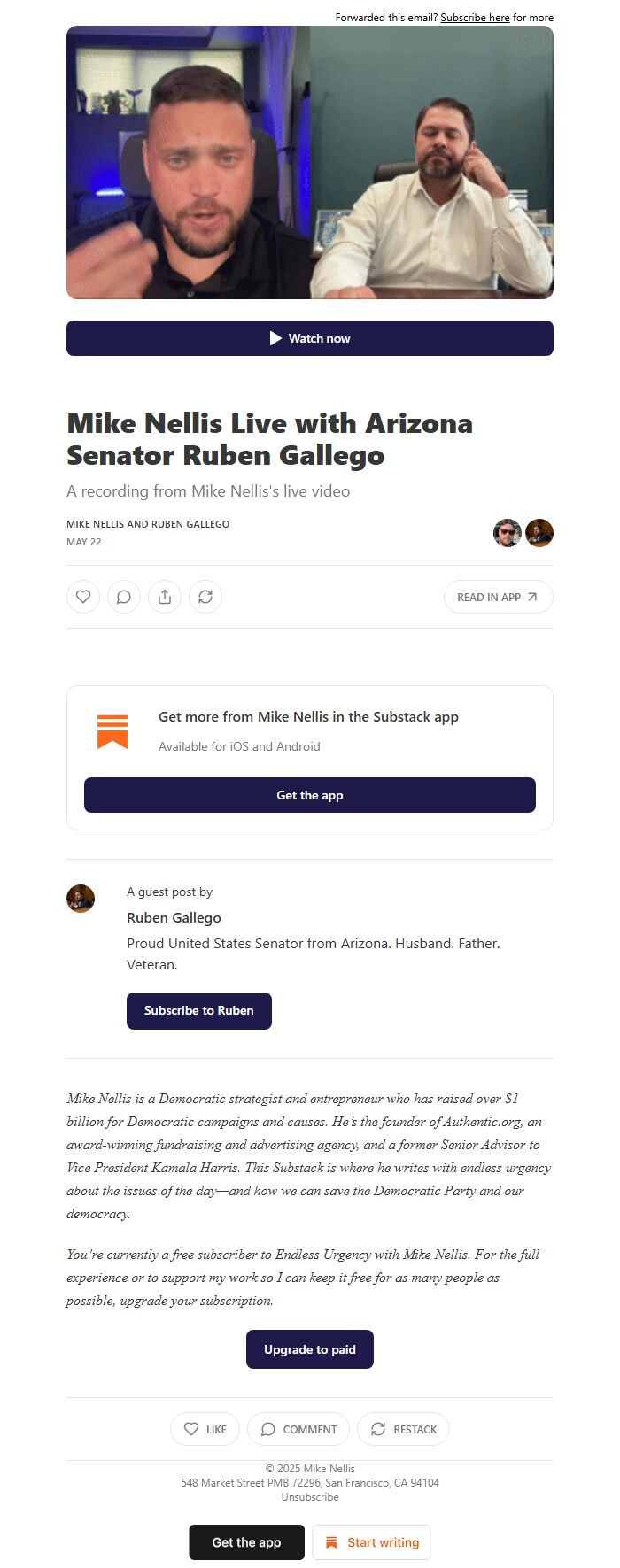This screenshot has height=1568, width=620.
Task: Click Get the app in the promo card
Action: pyautogui.click(x=309, y=794)
